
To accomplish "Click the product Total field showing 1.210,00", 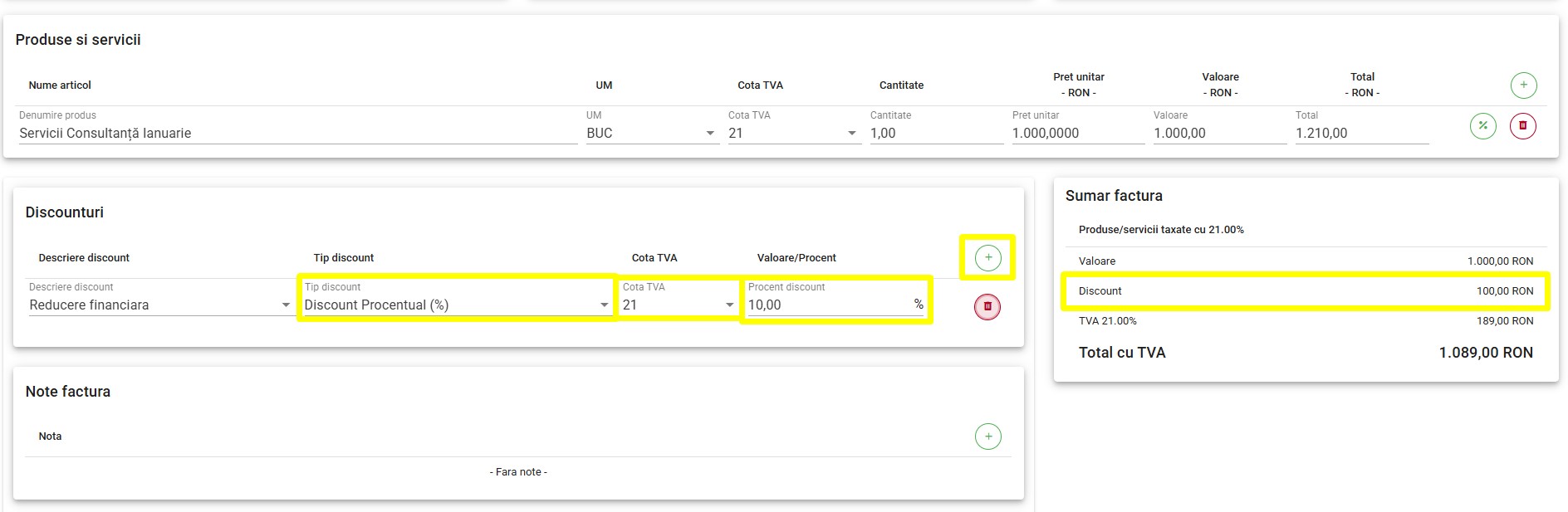I will (x=1360, y=133).
